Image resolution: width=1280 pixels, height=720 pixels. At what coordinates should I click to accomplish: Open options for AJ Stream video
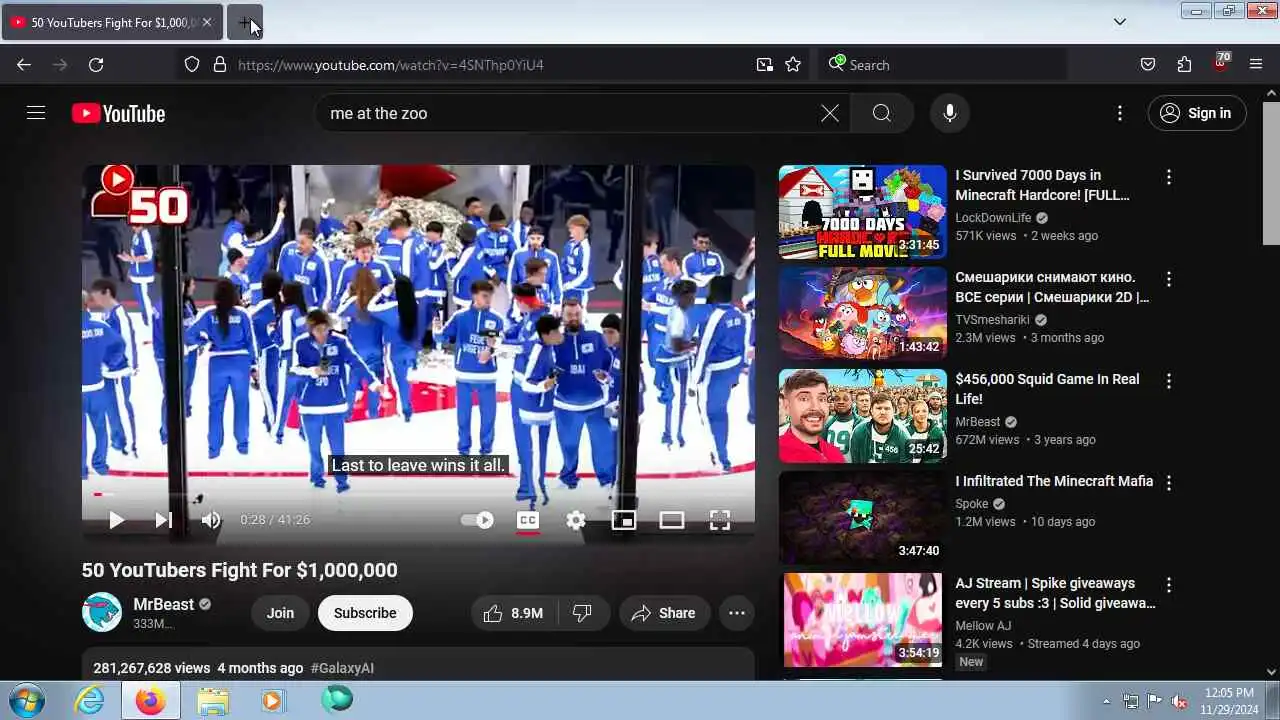pos(1168,585)
